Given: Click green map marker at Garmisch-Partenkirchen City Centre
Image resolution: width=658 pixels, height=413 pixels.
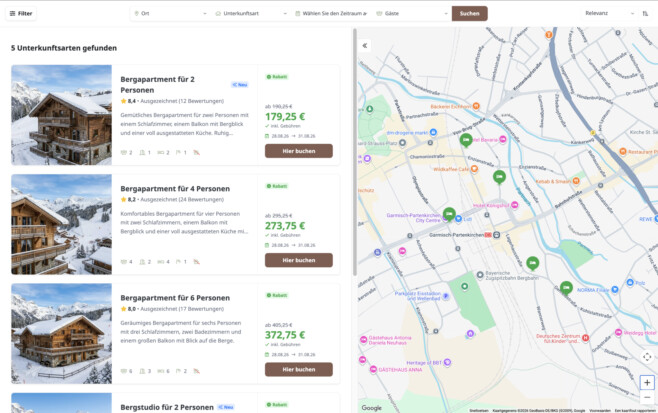Looking at the screenshot, I should pos(449,214).
